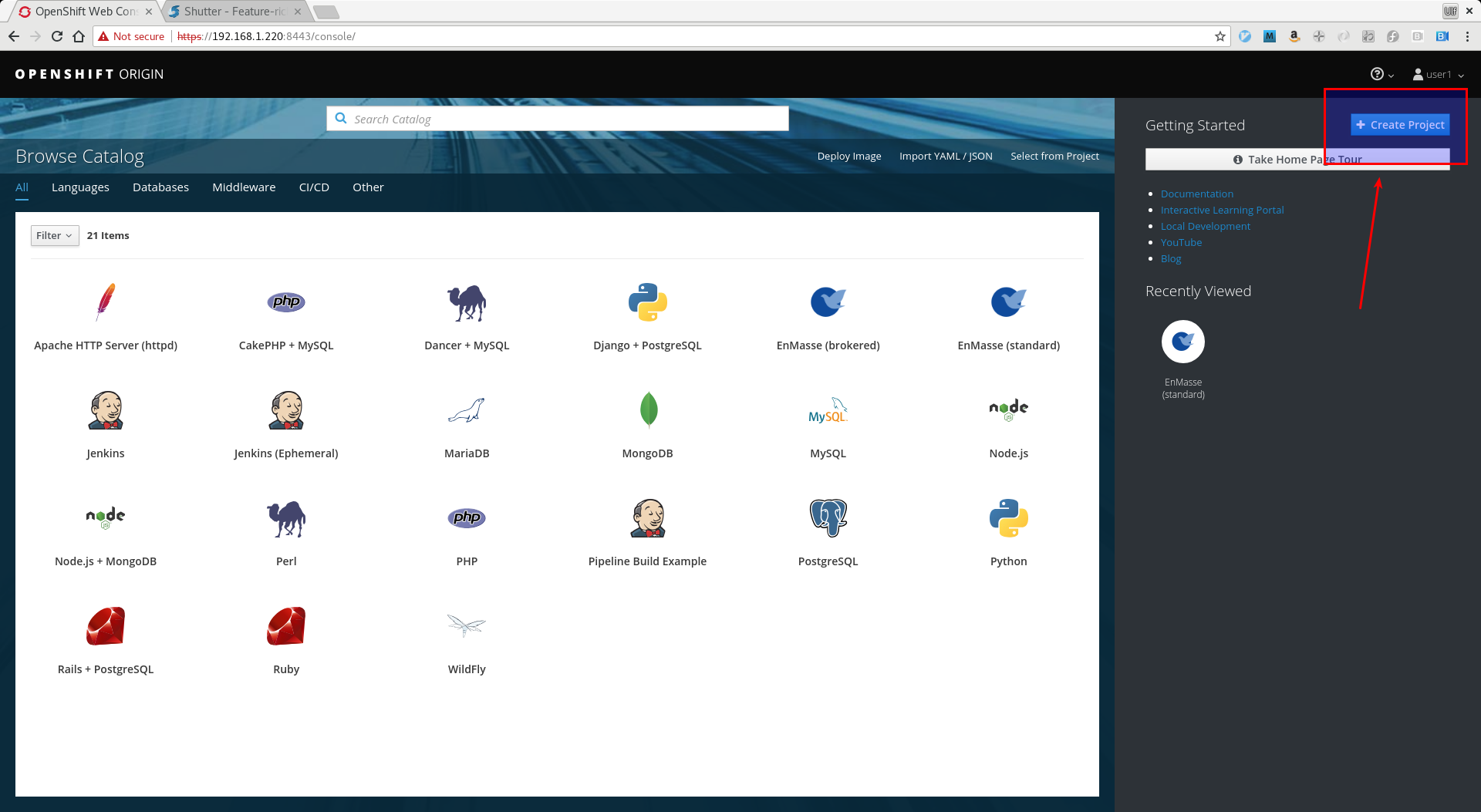Choose the Jenkins (Ephemeral) icon
The width and height of the screenshot is (1481, 812).
(286, 409)
